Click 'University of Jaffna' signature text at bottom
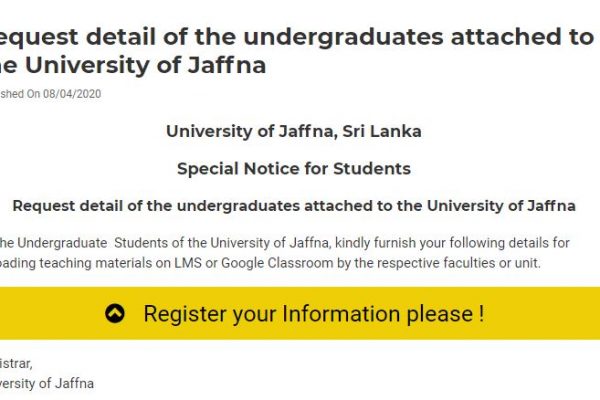 47,383
